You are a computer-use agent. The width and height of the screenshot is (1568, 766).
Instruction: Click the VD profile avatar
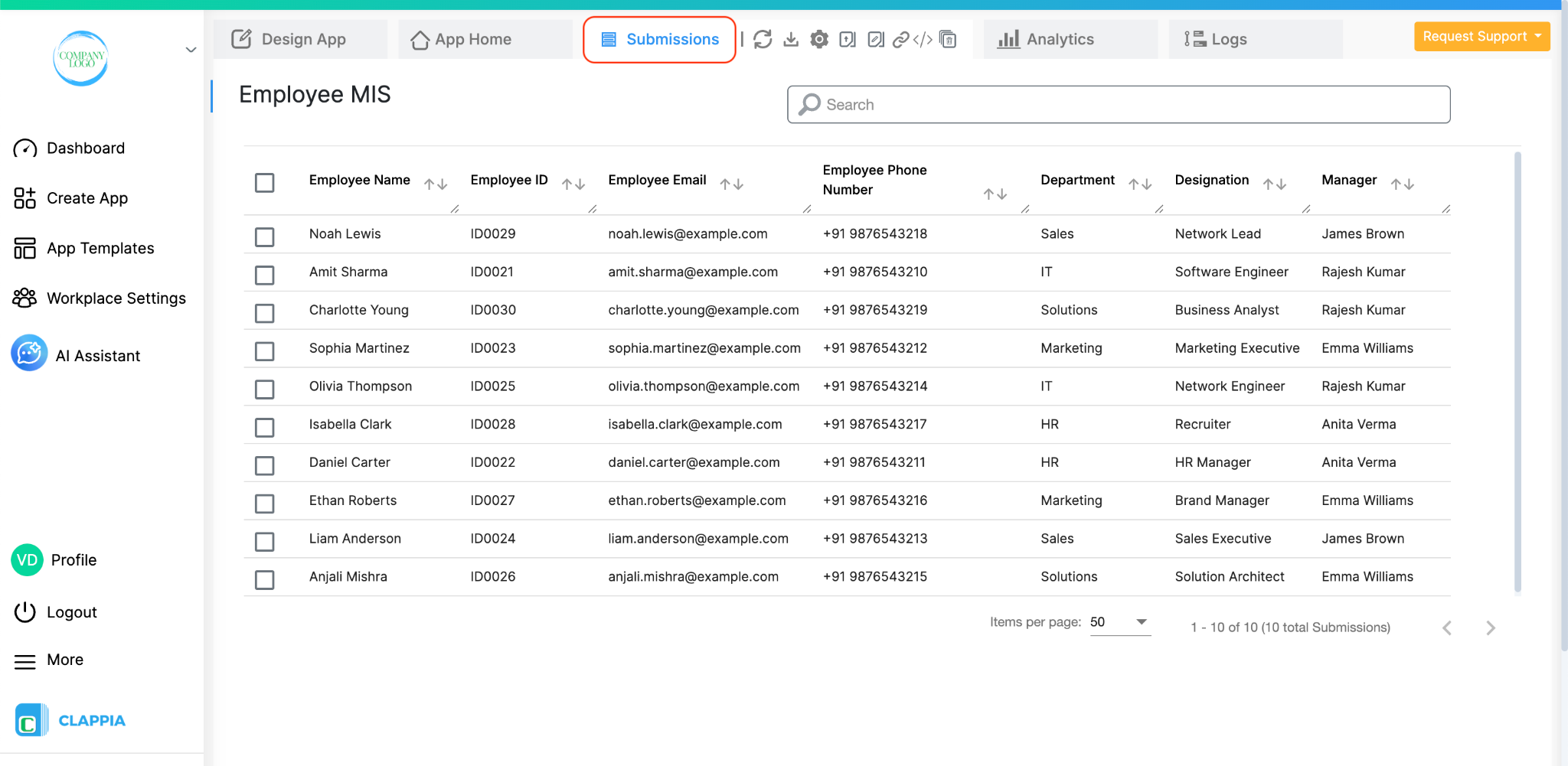pos(27,560)
